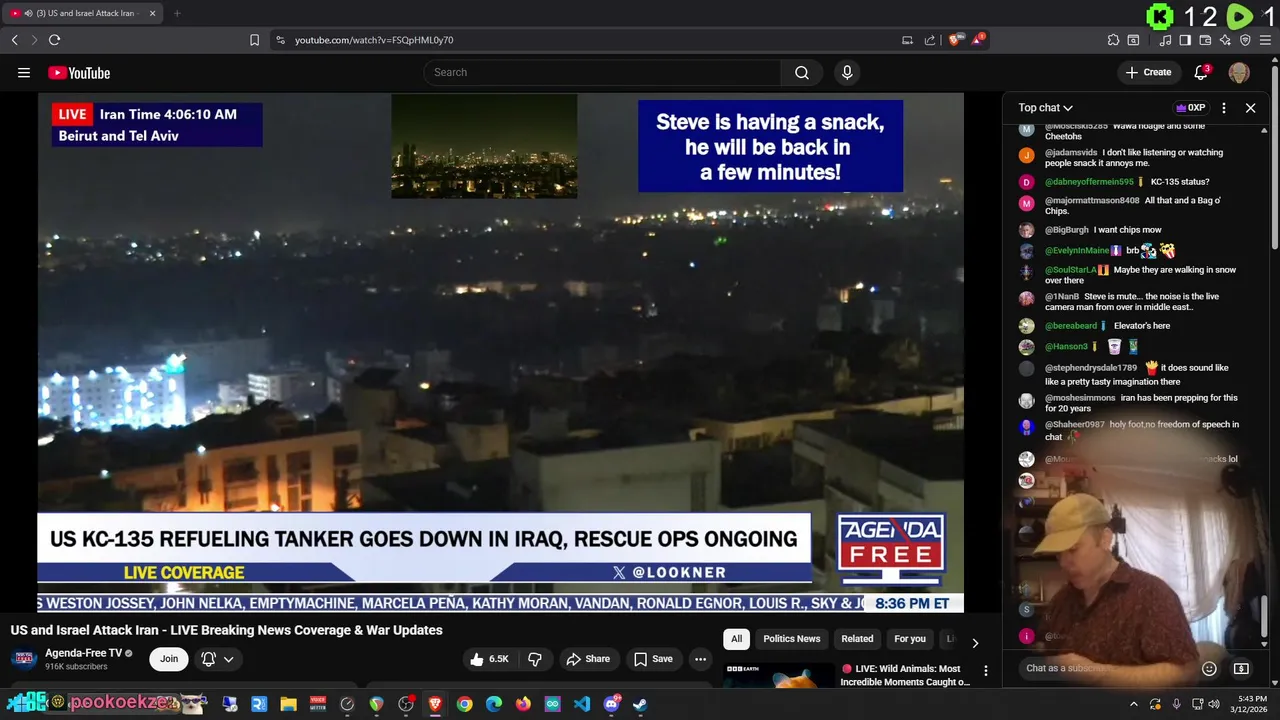Screen dimensions: 1280x720
Task: Go to YouTube home via logo
Action: click(x=79, y=73)
